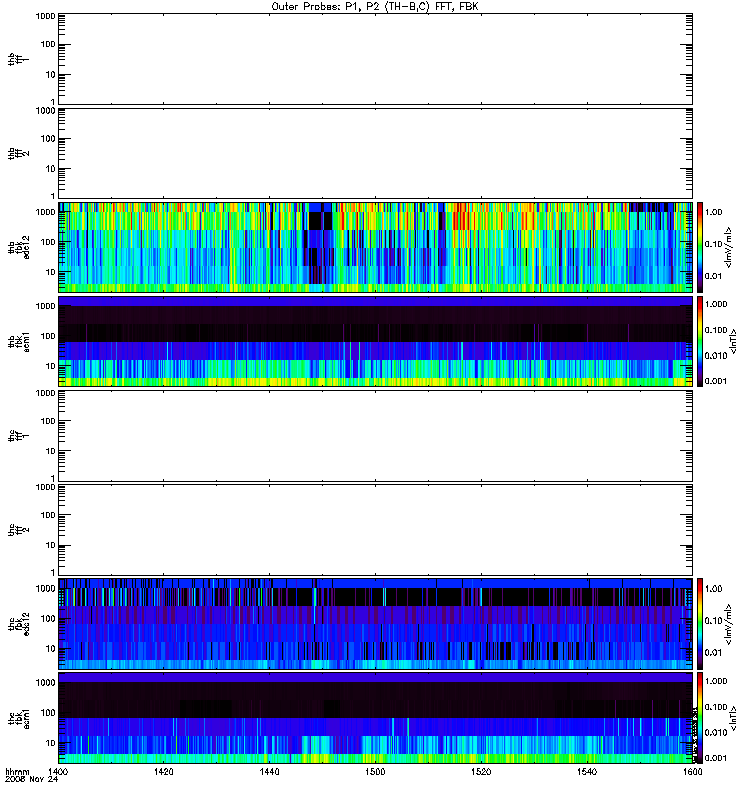Click the thb fbk scm1 spectrogram panel

tap(375, 341)
